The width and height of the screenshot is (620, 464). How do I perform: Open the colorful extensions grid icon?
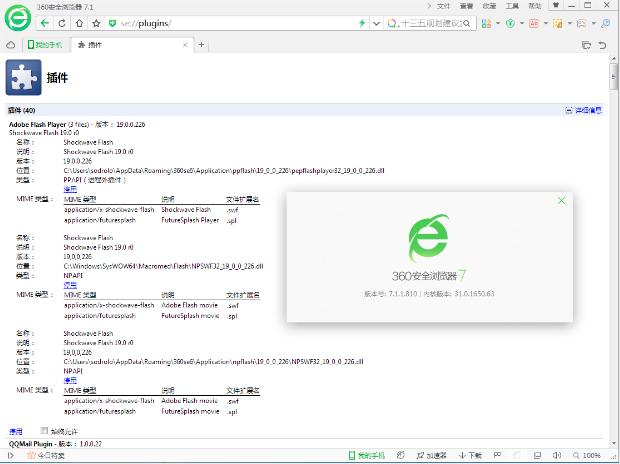tap(486, 24)
